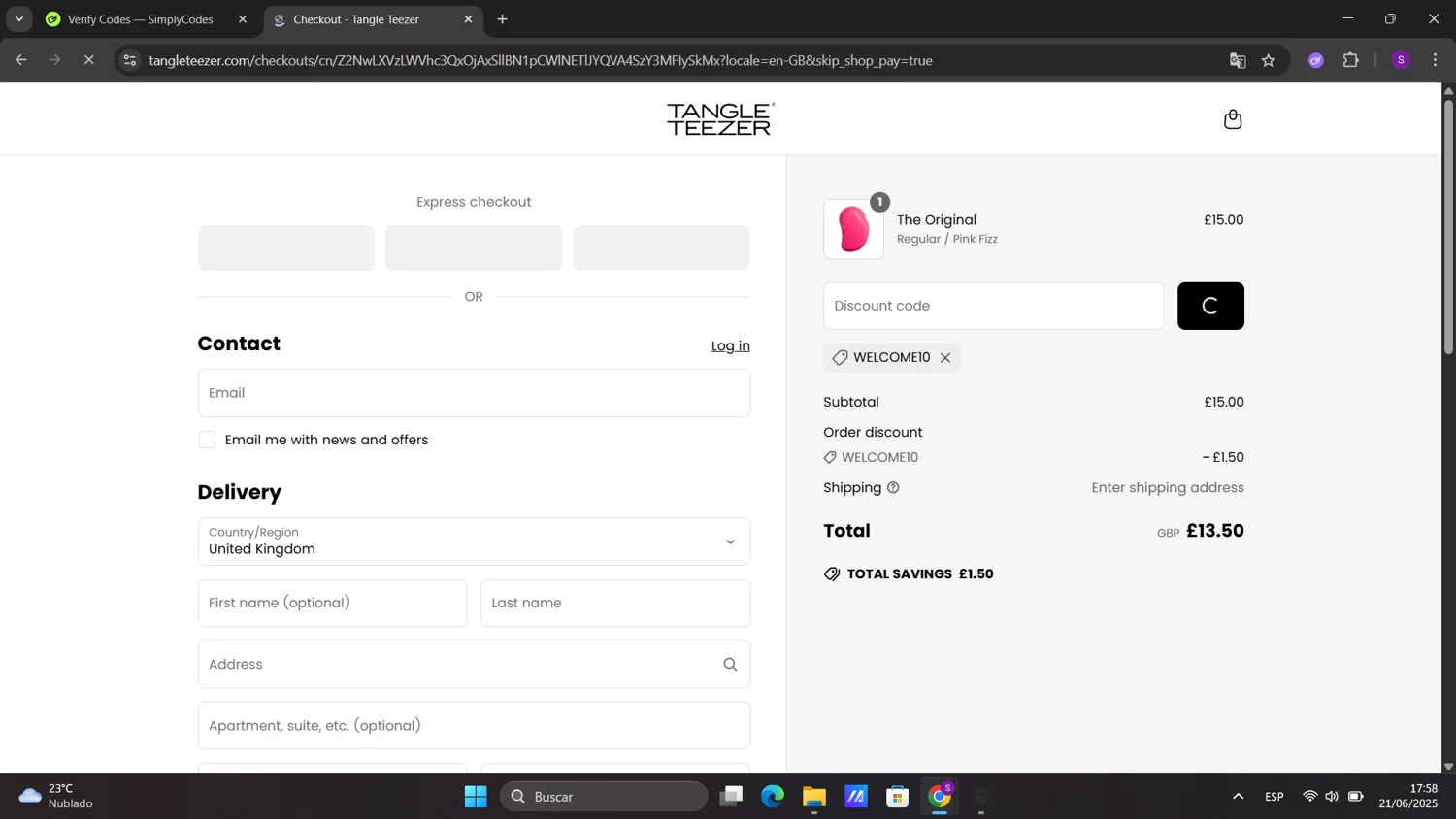The image size is (1456, 819).
Task: Click the loading Apply discount button
Action: click(x=1210, y=306)
